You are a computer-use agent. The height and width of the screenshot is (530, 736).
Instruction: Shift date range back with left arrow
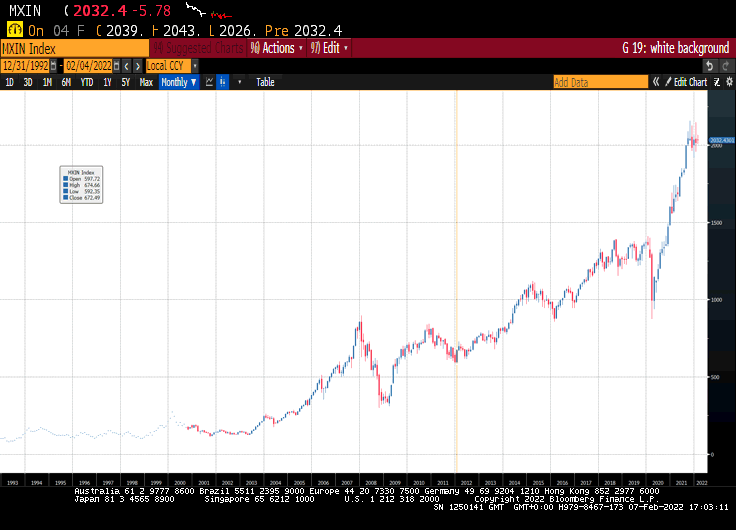pos(126,66)
